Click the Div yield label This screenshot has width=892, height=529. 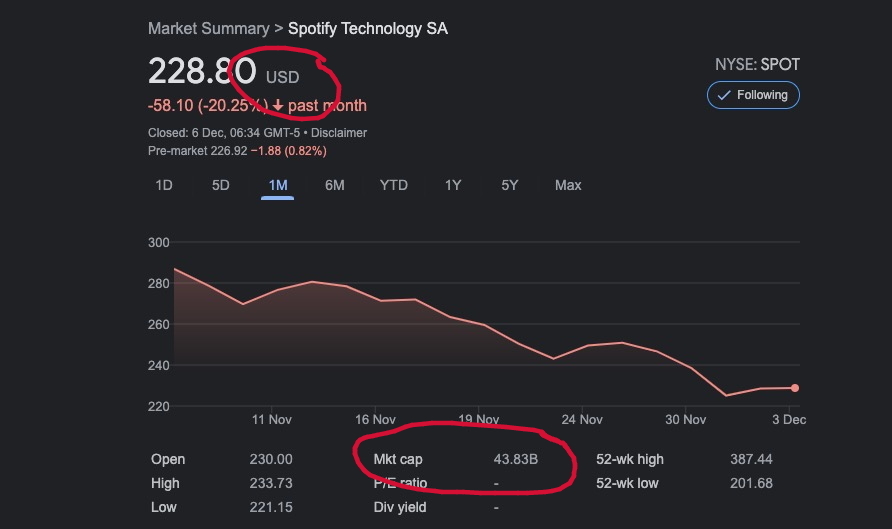[400, 507]
